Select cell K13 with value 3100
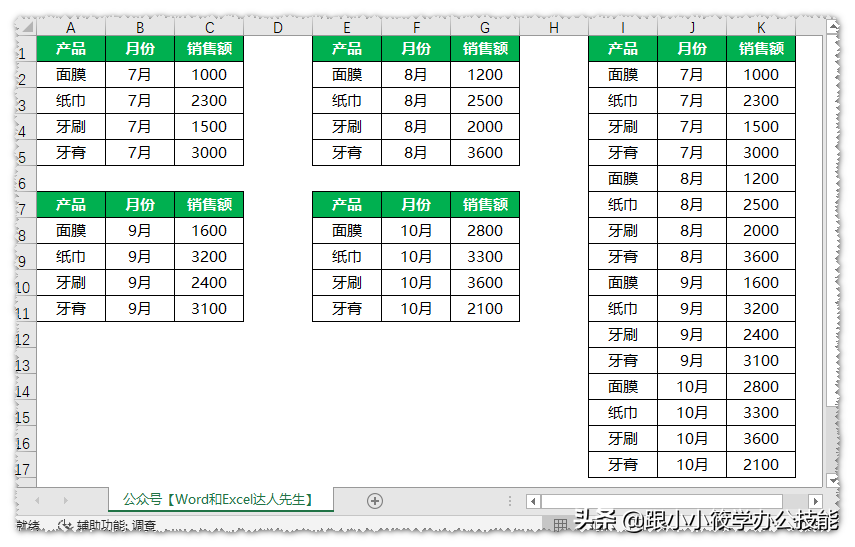Image resolution: width=855 pixels, height=547 pixels. [x=761, y=360]
